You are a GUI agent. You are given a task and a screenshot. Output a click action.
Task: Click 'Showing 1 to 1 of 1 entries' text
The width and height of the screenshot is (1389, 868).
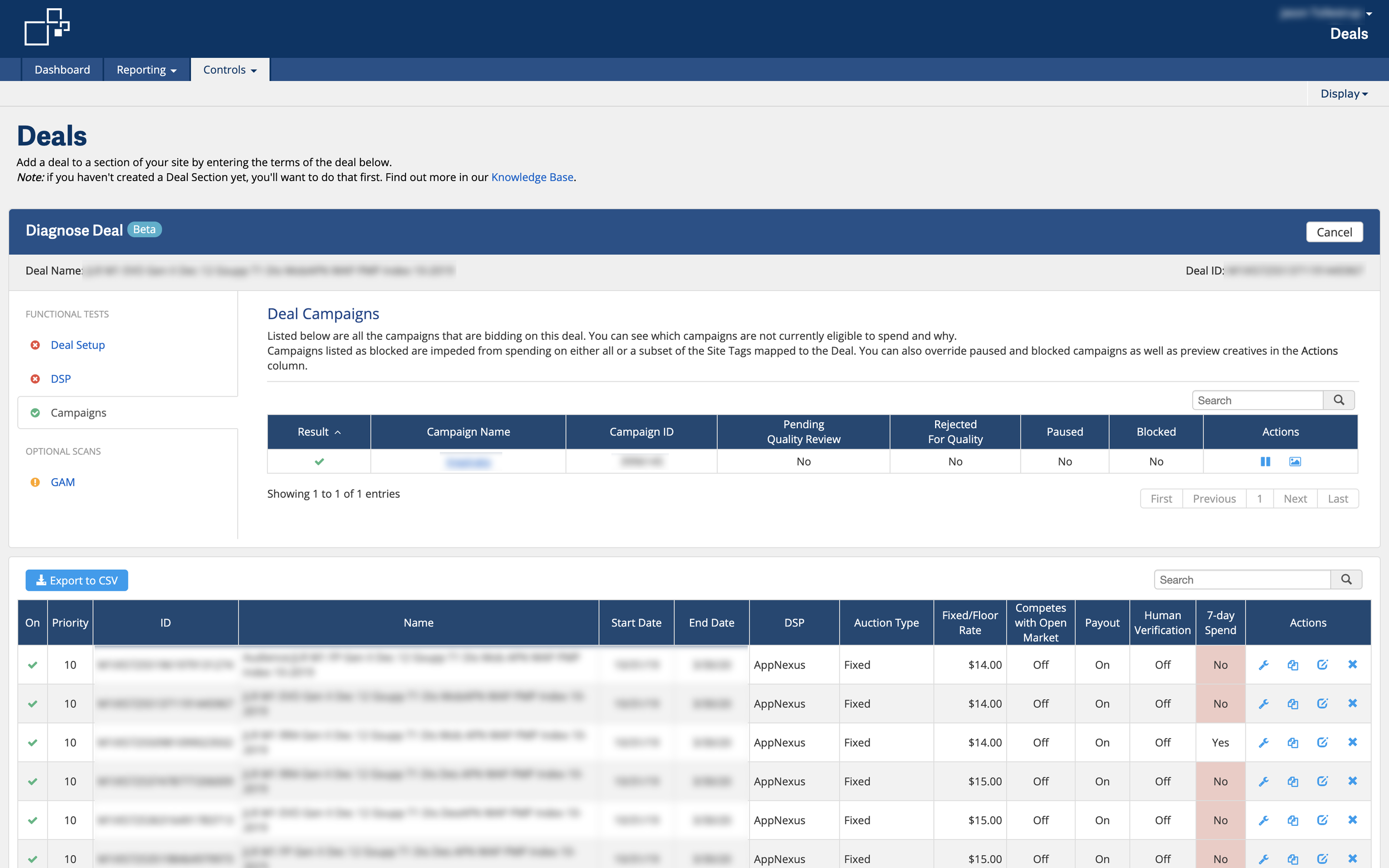tap(333, 494)
